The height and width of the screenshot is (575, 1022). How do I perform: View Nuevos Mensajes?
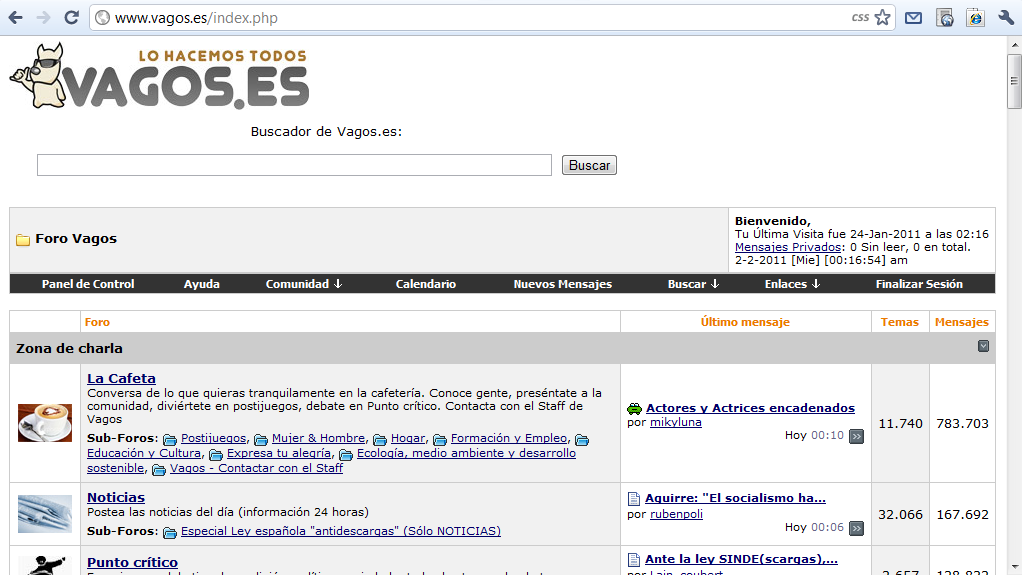tap(562, 284)
